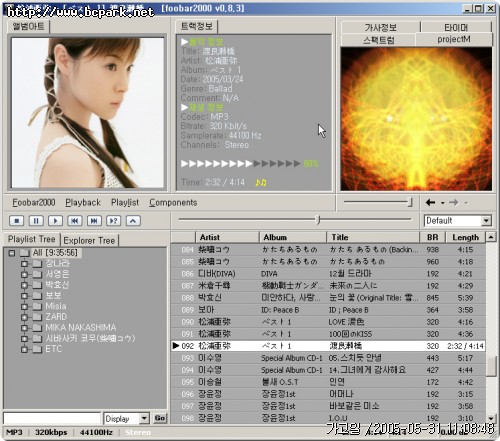The image size is (500, 441).
Task: Click the seek bar thumb
Action: pos(318,220)
